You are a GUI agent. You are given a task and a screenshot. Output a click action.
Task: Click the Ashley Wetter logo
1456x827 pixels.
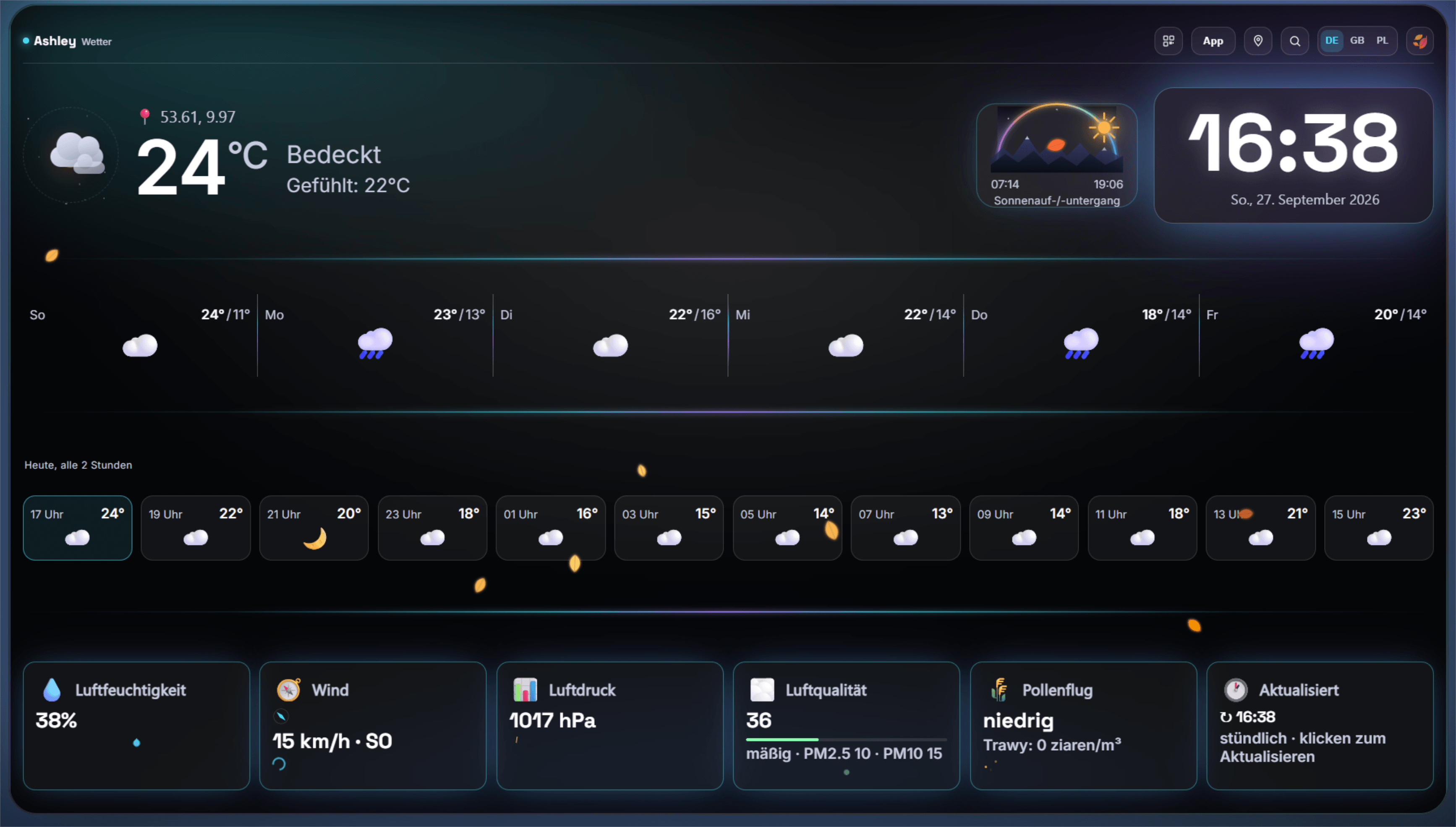(x=68, y=41)
